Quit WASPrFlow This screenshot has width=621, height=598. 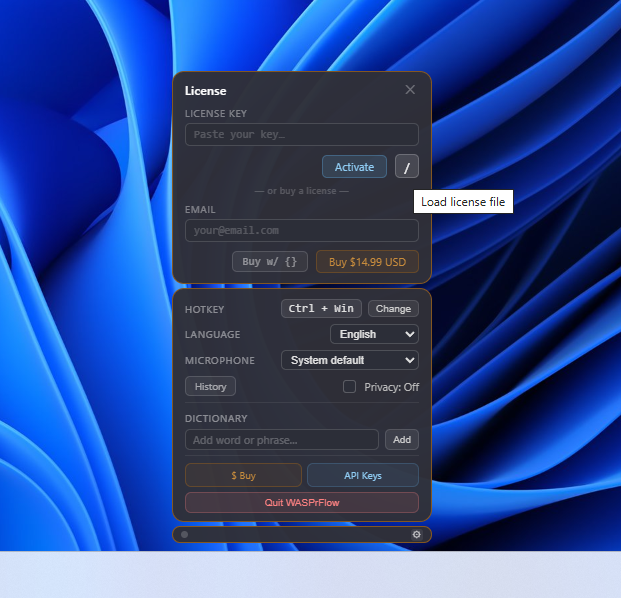coord(302,503)
